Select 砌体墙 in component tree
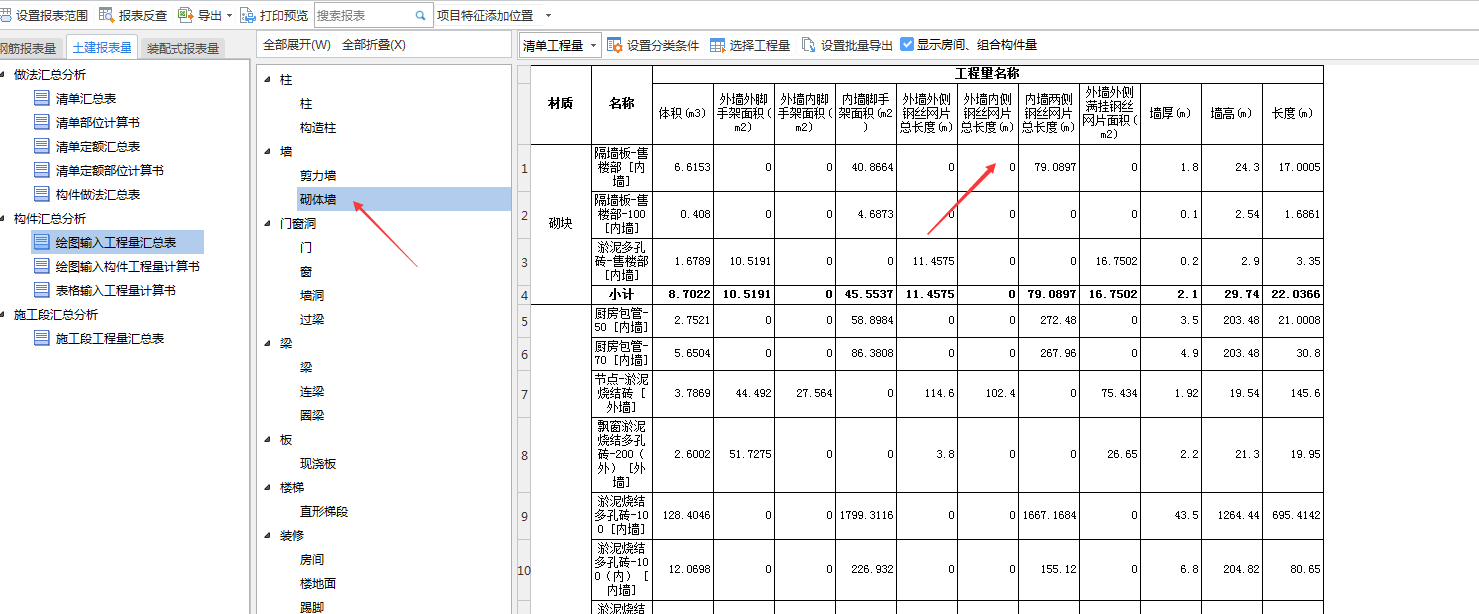Viewport: 1479px width, 614px height. pos(318,200)
